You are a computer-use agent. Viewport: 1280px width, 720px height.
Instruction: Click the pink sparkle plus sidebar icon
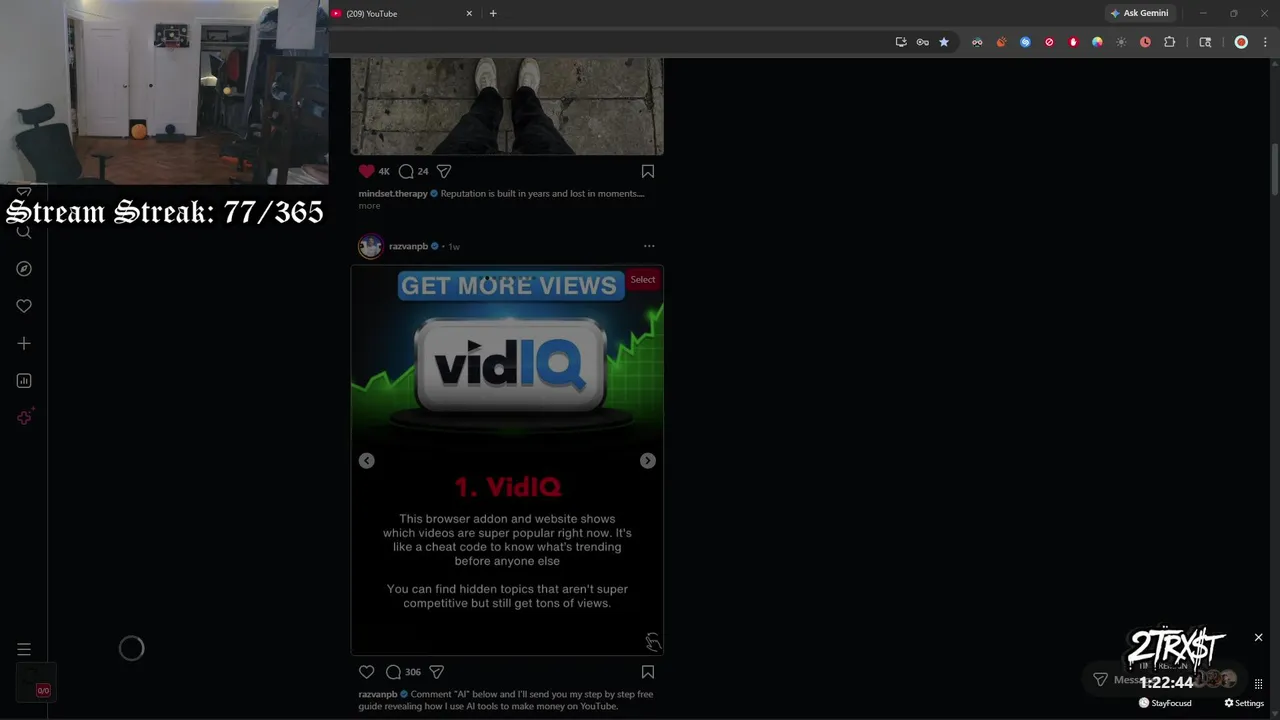(x=25, y=417)
